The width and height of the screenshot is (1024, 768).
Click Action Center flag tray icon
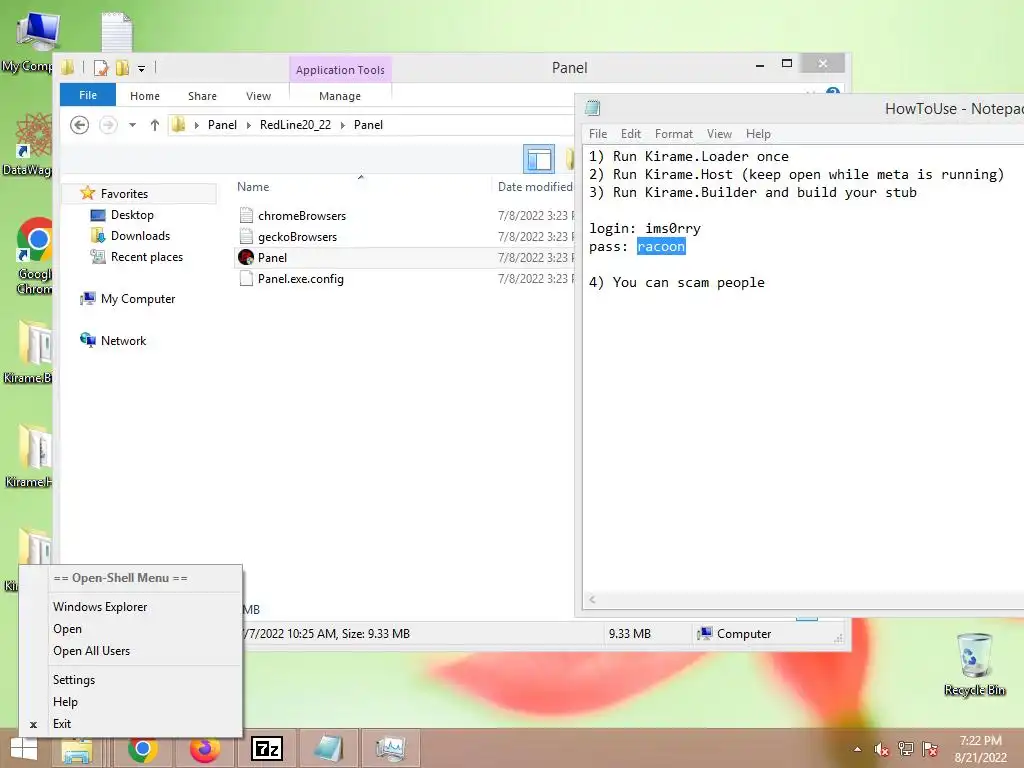(930, 749)
